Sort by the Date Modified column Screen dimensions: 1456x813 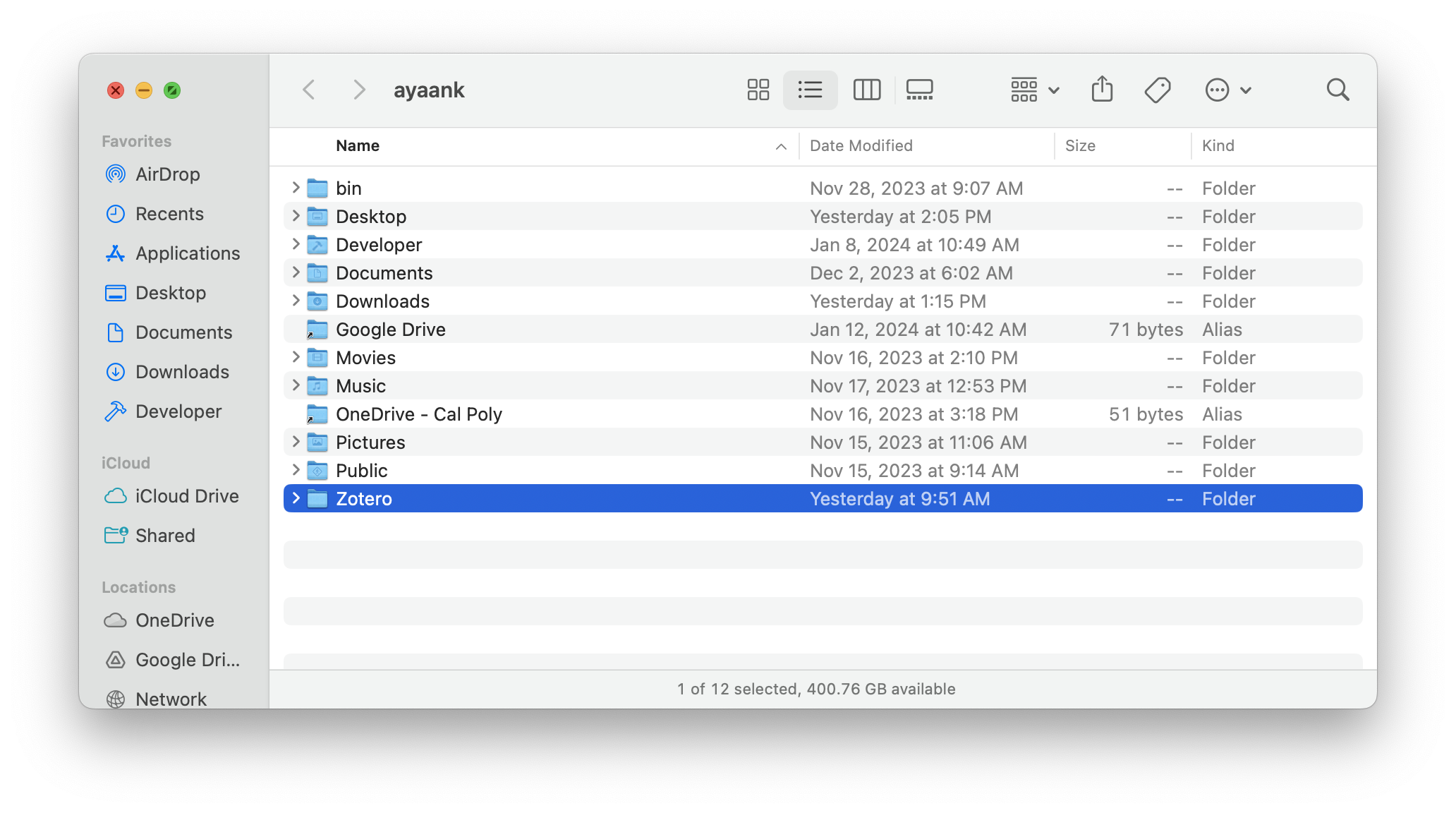point(861,146)
